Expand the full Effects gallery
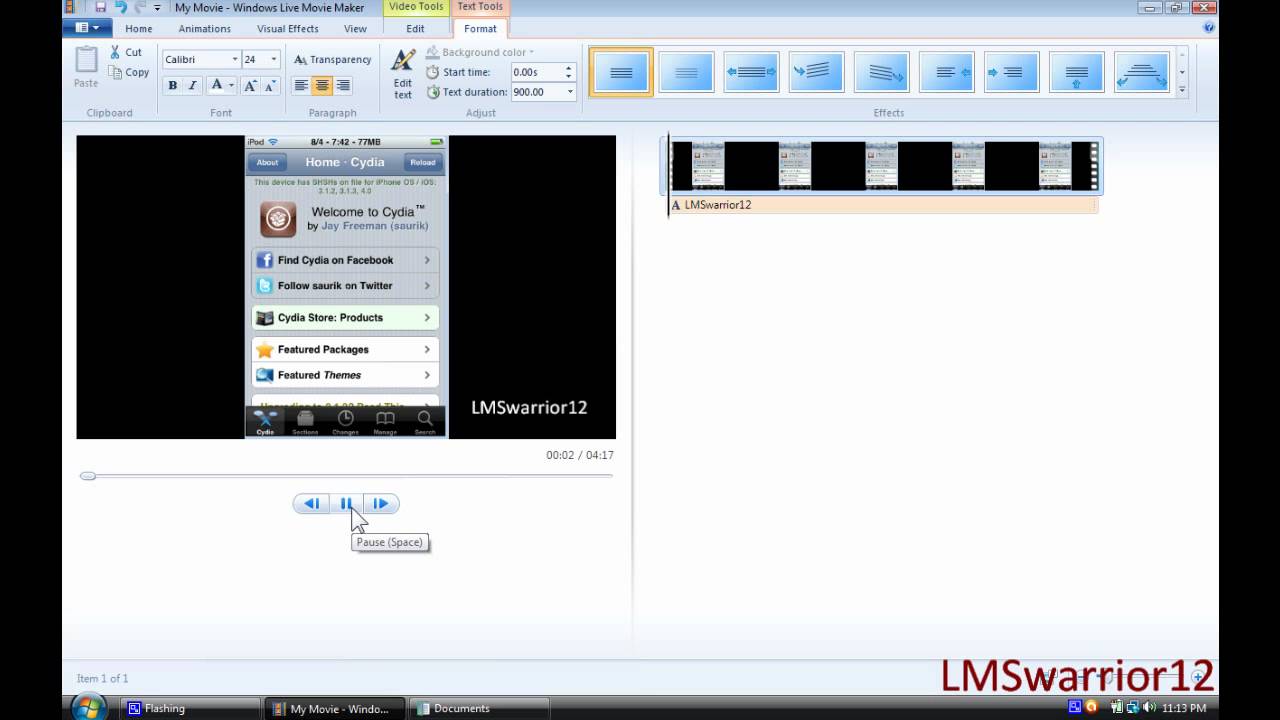 click(1182, 89)
